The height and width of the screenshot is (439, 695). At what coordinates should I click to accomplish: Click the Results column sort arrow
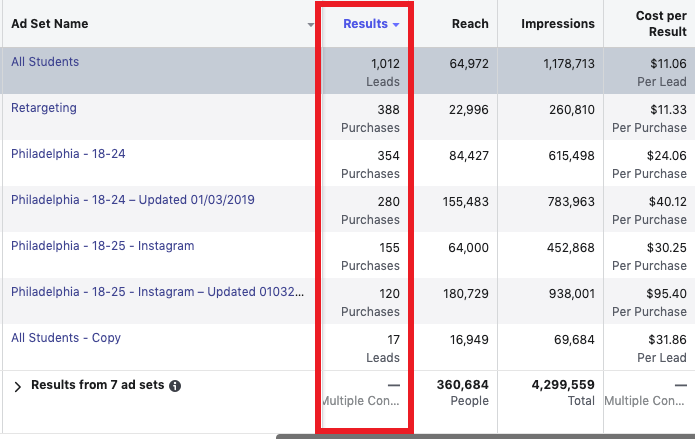coord(396,24)
